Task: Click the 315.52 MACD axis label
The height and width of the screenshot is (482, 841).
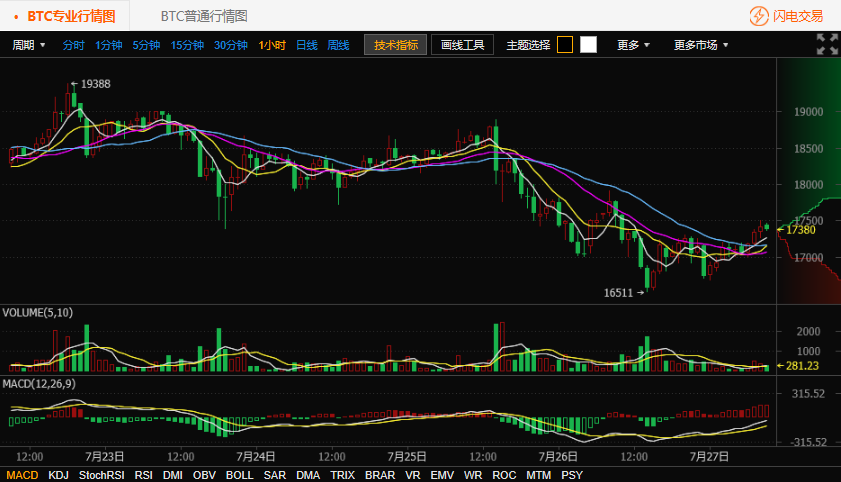Action: tap(808, 394)
